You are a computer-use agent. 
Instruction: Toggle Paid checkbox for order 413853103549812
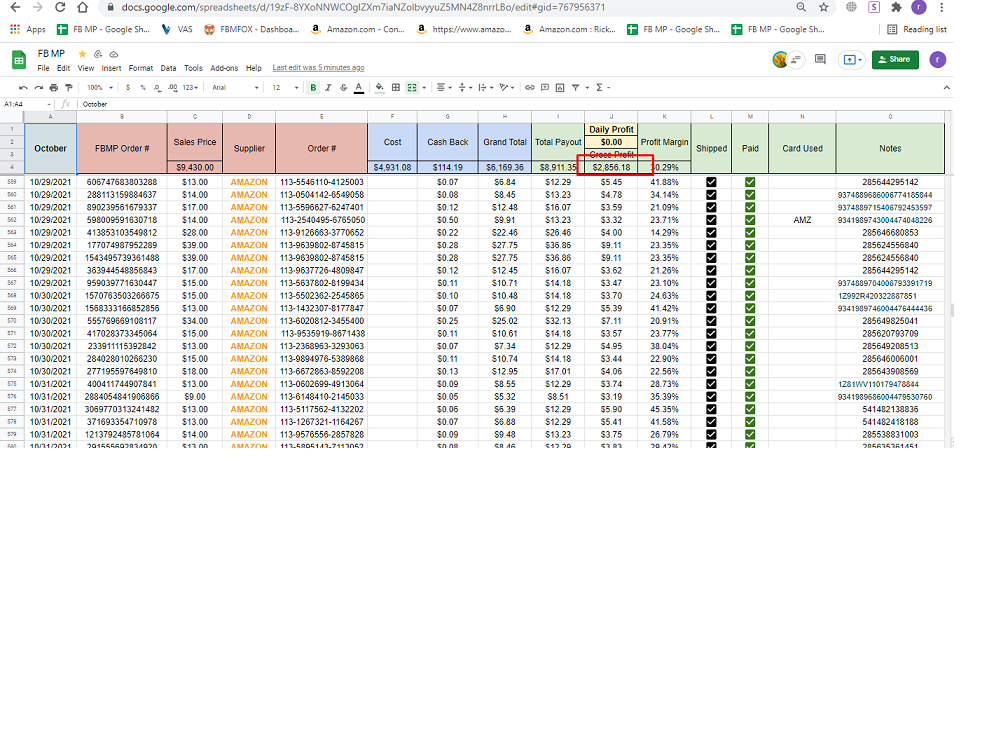(750, 233)
